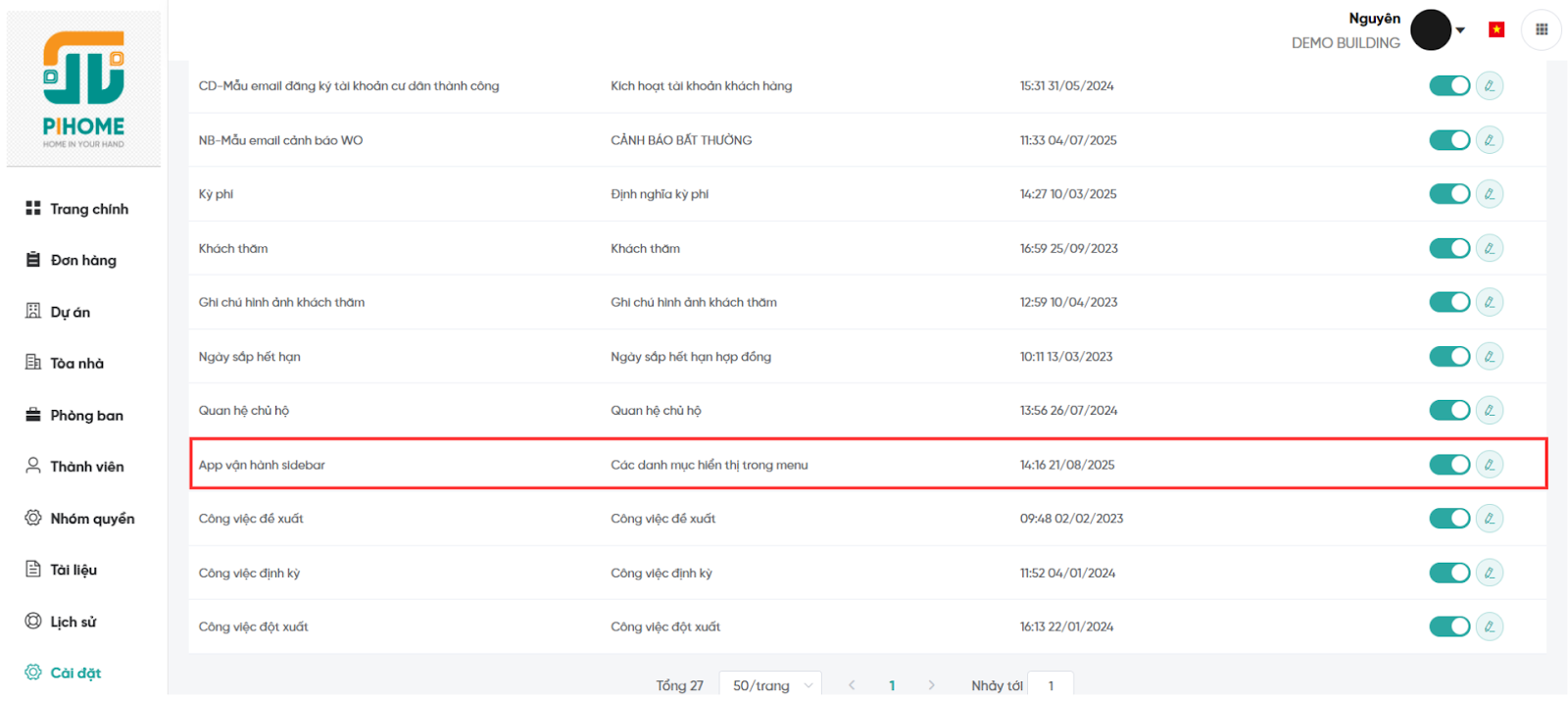Image resolution: width=1568 pixels, height=701 pixels.
Task: Open the Cài đặt settings link
Action: (75, 673)
